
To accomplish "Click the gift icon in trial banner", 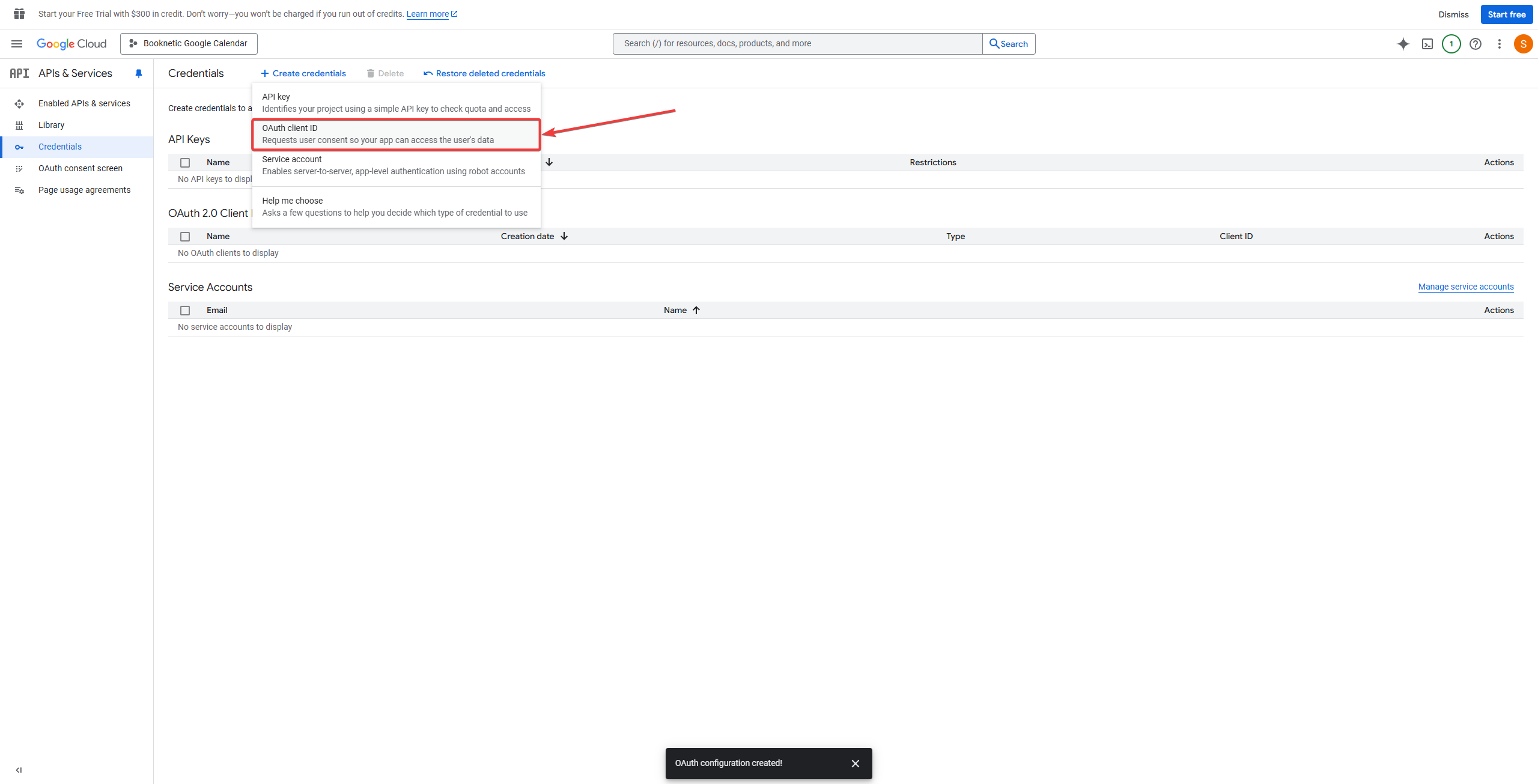I will 19,14.
